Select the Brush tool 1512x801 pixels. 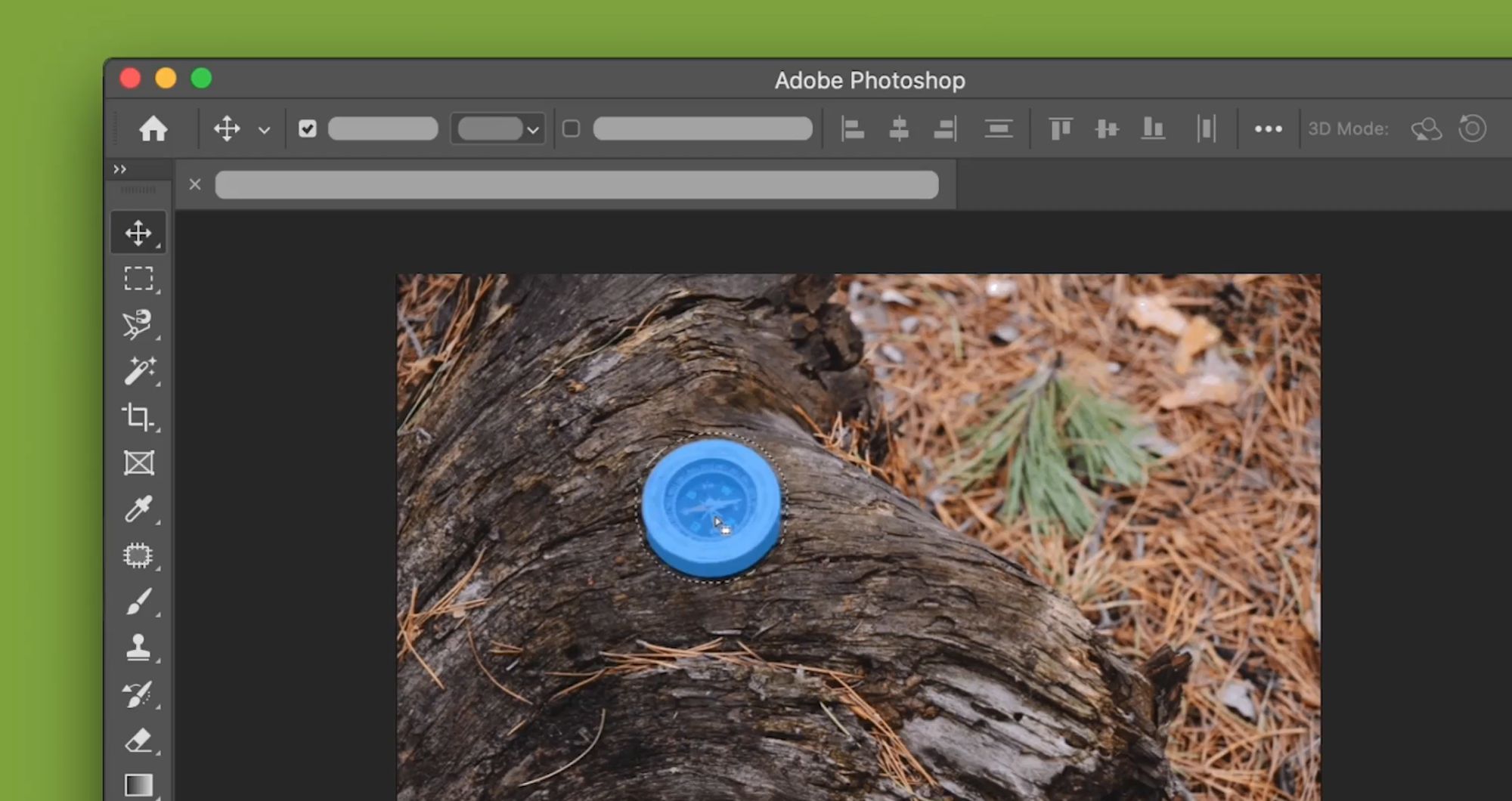pyautogui.click(x=138, y=602)
